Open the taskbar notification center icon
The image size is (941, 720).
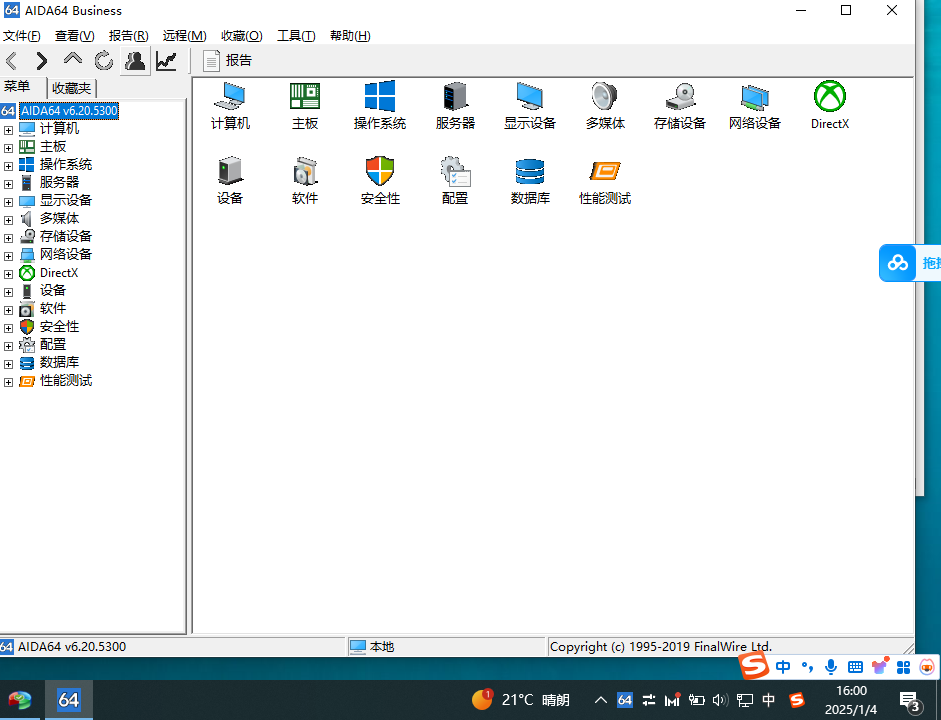(910, 701)
